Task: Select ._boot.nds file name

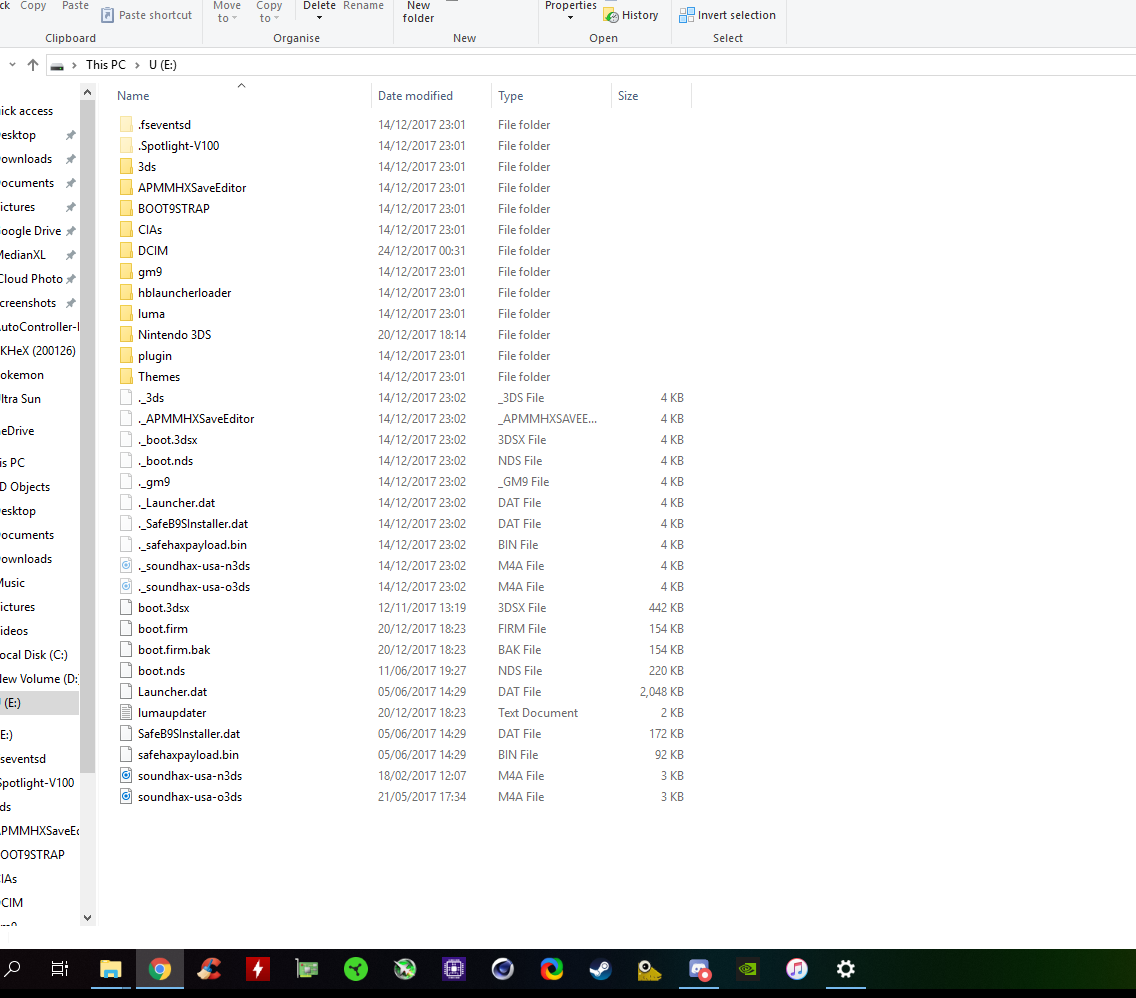Action: pos(165,461)
